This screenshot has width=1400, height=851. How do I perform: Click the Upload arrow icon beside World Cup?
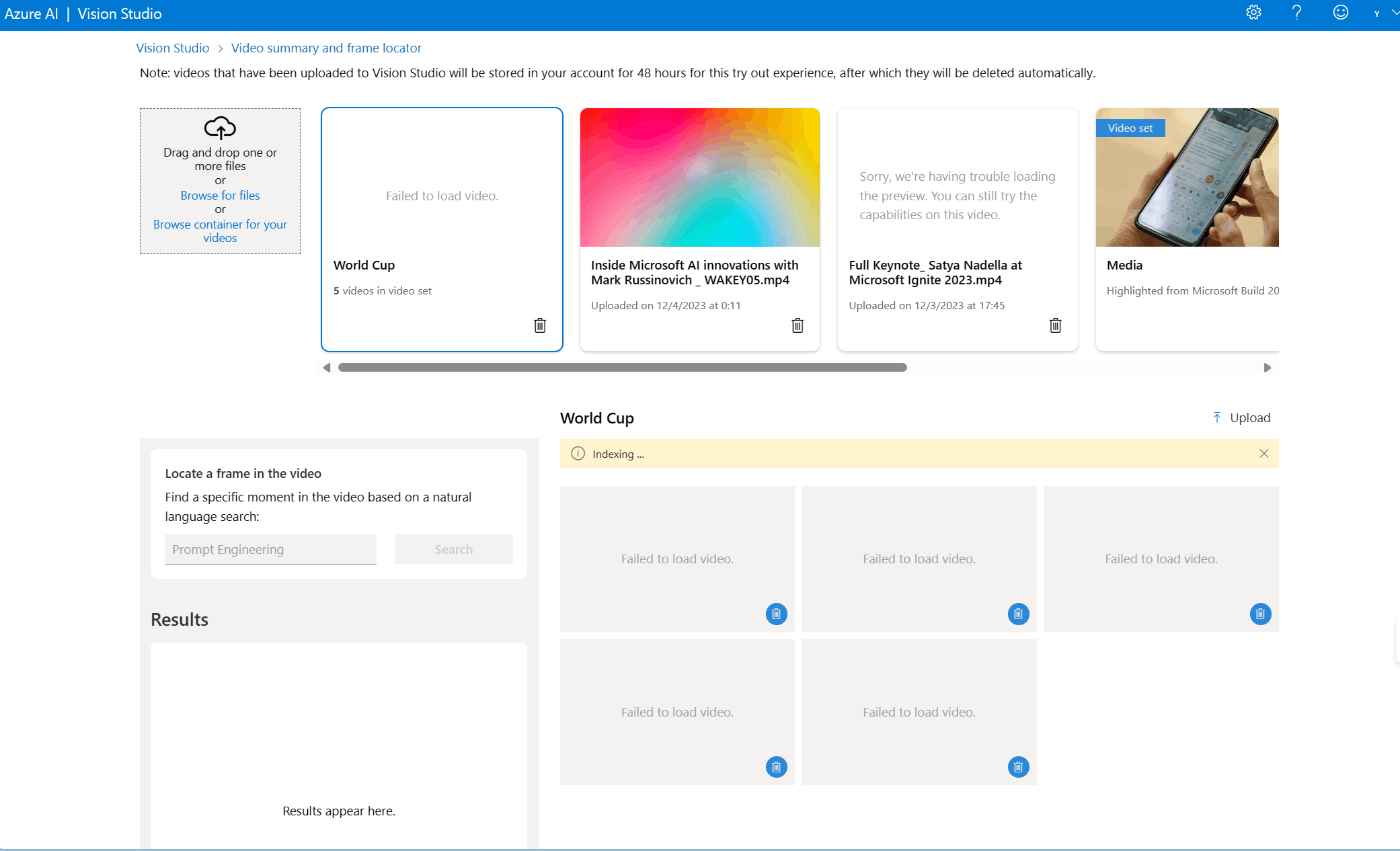(x=1217, y=418)
